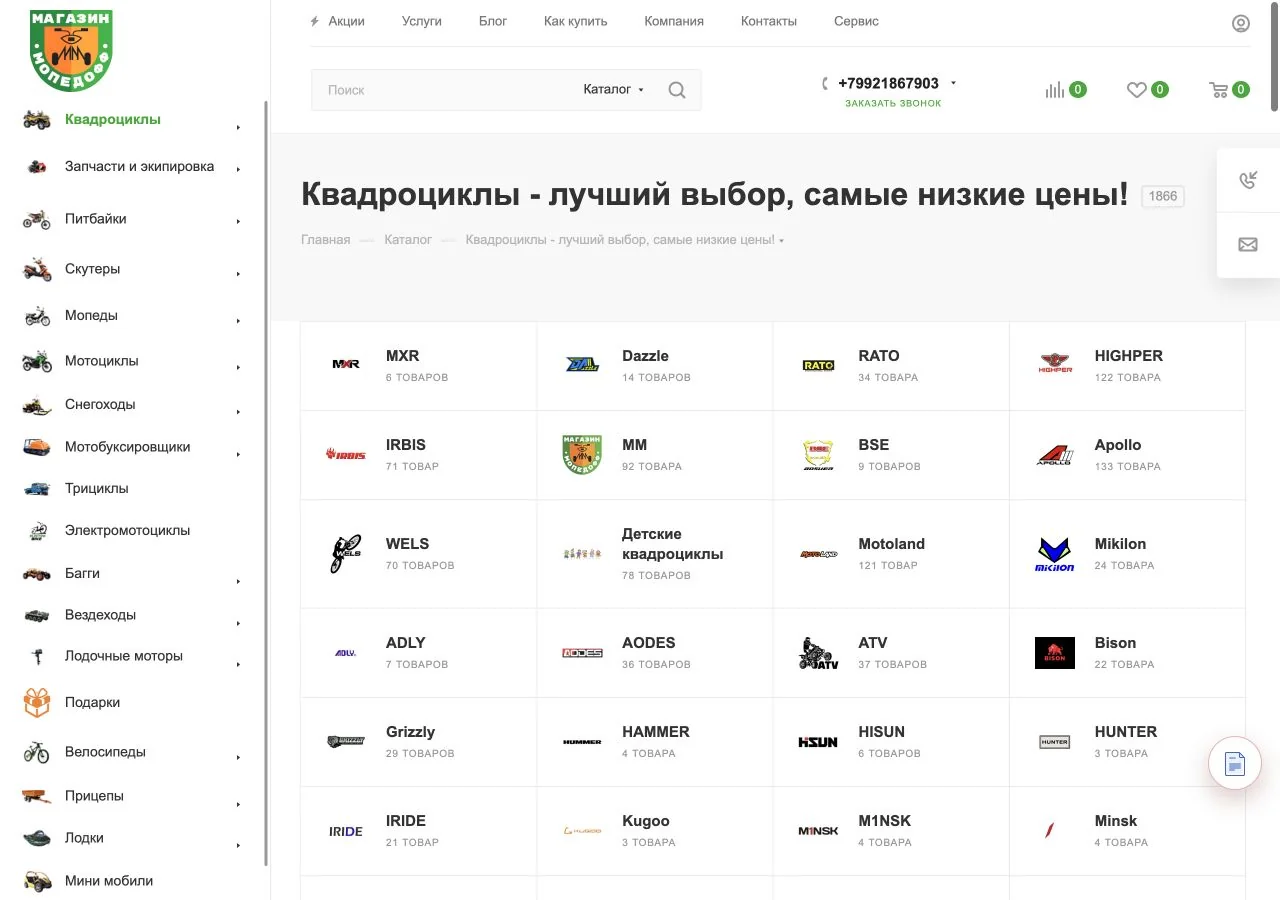Open the Детские квадроциклы category link
Screen dimensions: 1280x900
pyautogui.click(x=672, y=544)
